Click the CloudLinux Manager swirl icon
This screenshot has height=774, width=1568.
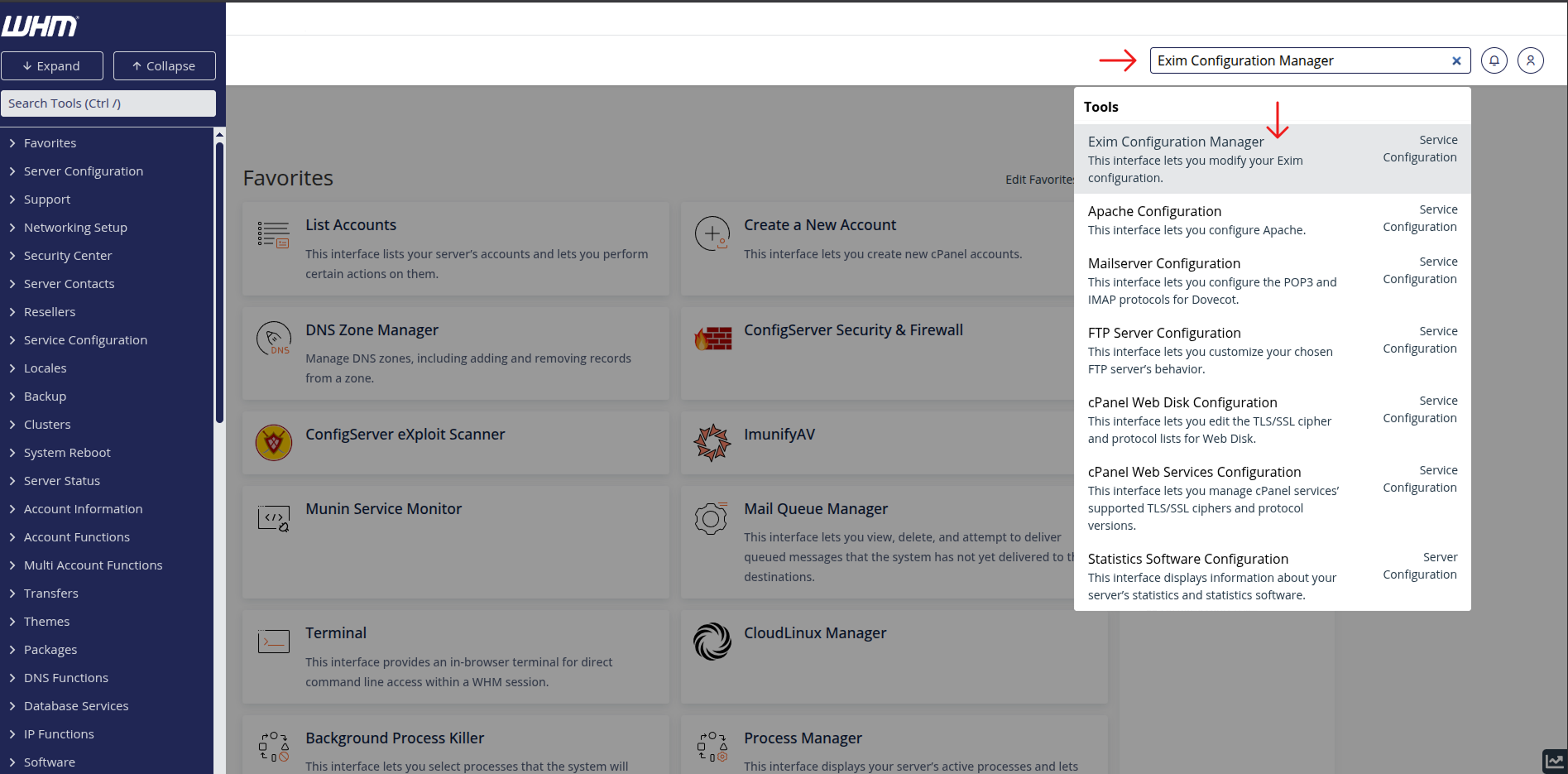pyautogui.click(x=712, y=642)
